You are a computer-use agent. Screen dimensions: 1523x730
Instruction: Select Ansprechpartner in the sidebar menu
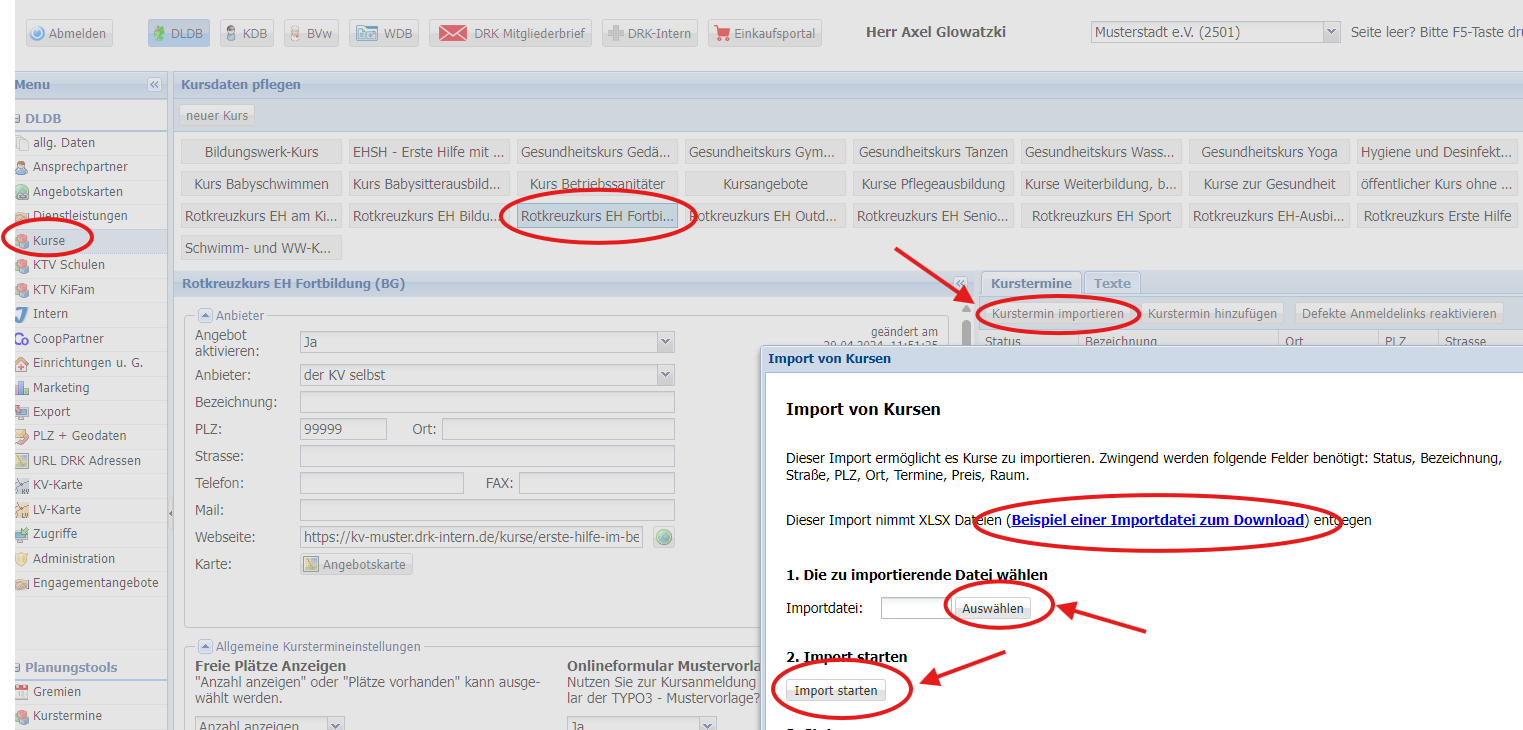80,167
